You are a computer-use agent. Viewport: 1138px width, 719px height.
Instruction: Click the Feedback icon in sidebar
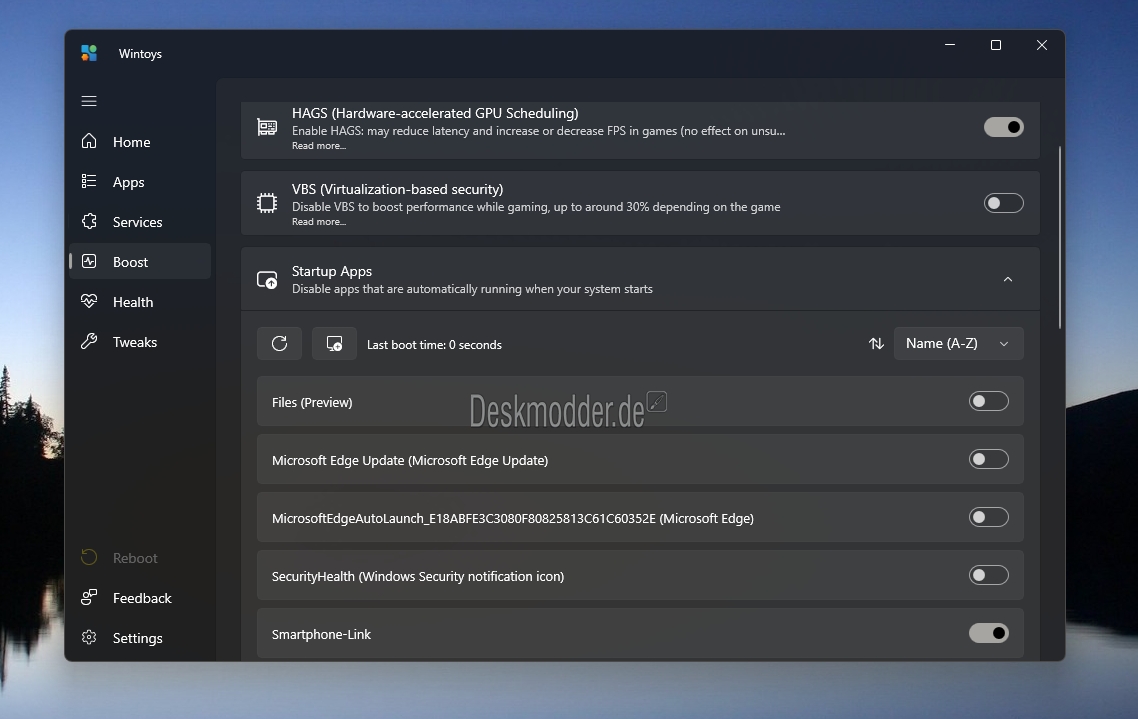click(89, 597)
